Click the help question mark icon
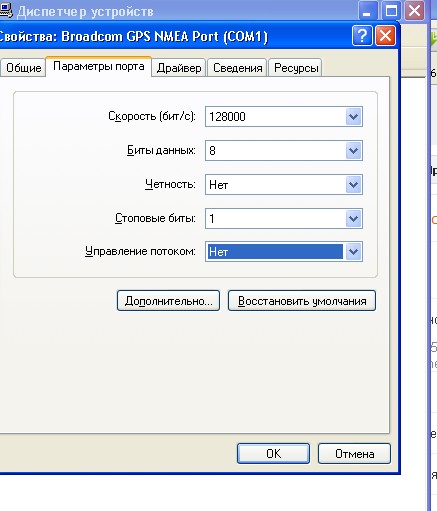Screen dimensions: 437x511 (362, 35)
